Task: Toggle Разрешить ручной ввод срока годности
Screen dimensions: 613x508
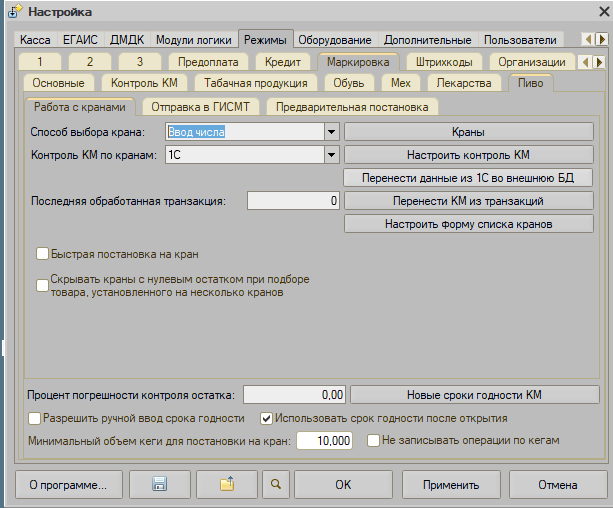Action: click(36, 418)
